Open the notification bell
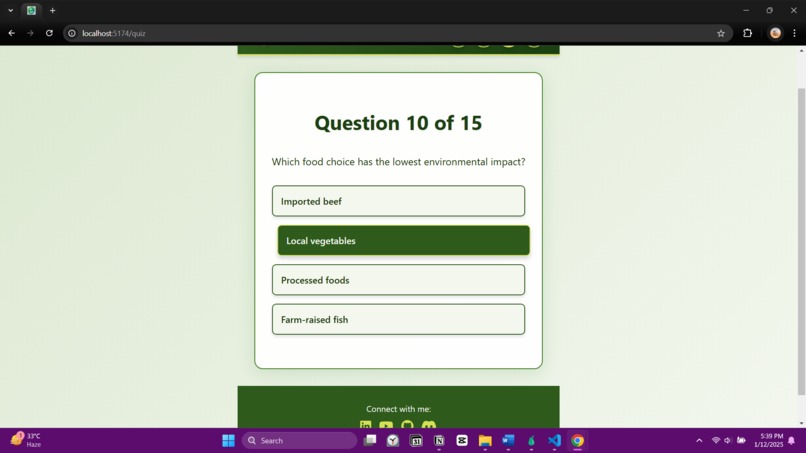This screenshot has width=806, height=453. (x=792, y=441)
